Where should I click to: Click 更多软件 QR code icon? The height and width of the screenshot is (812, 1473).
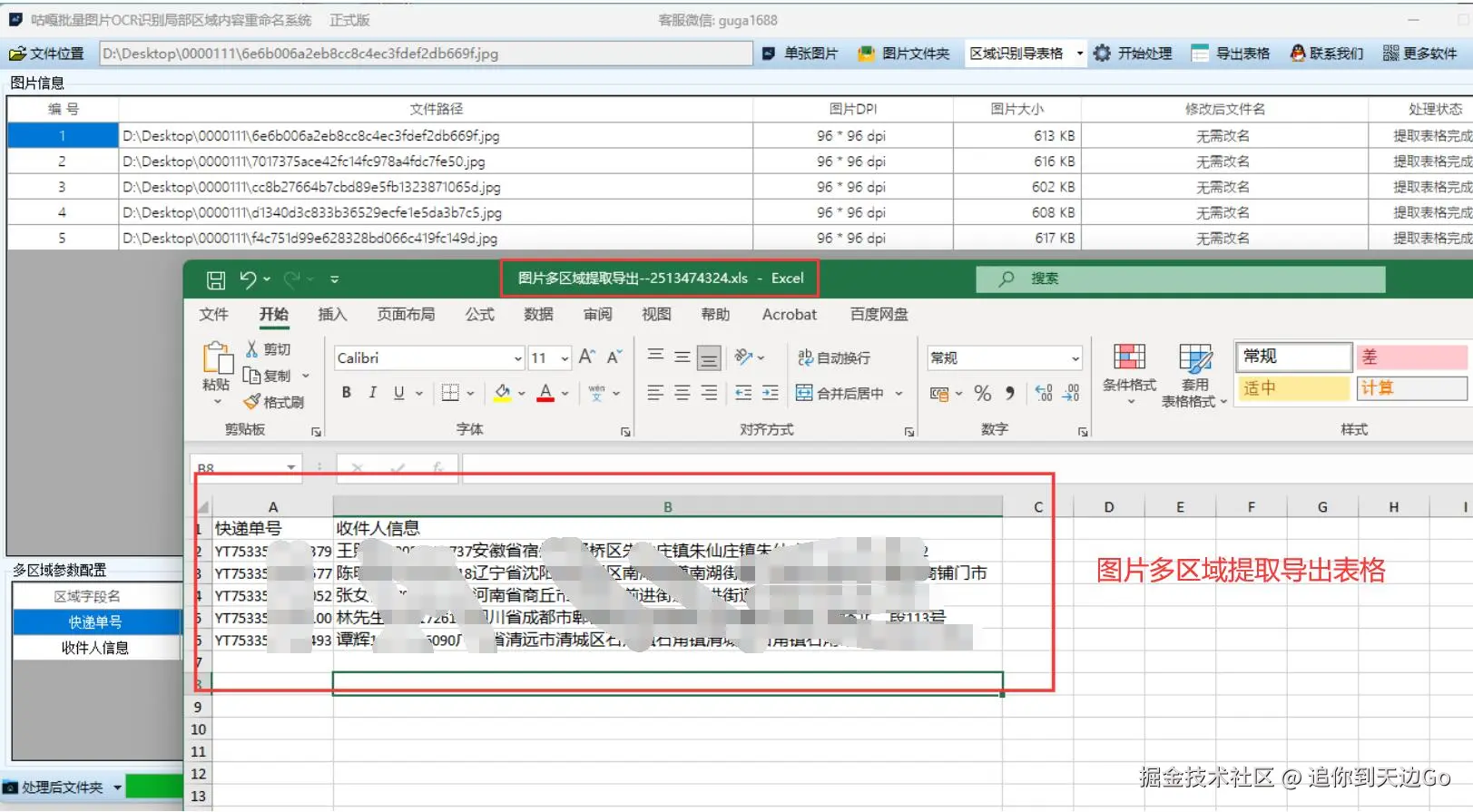pyautogui.click(x=1390, y=54)
